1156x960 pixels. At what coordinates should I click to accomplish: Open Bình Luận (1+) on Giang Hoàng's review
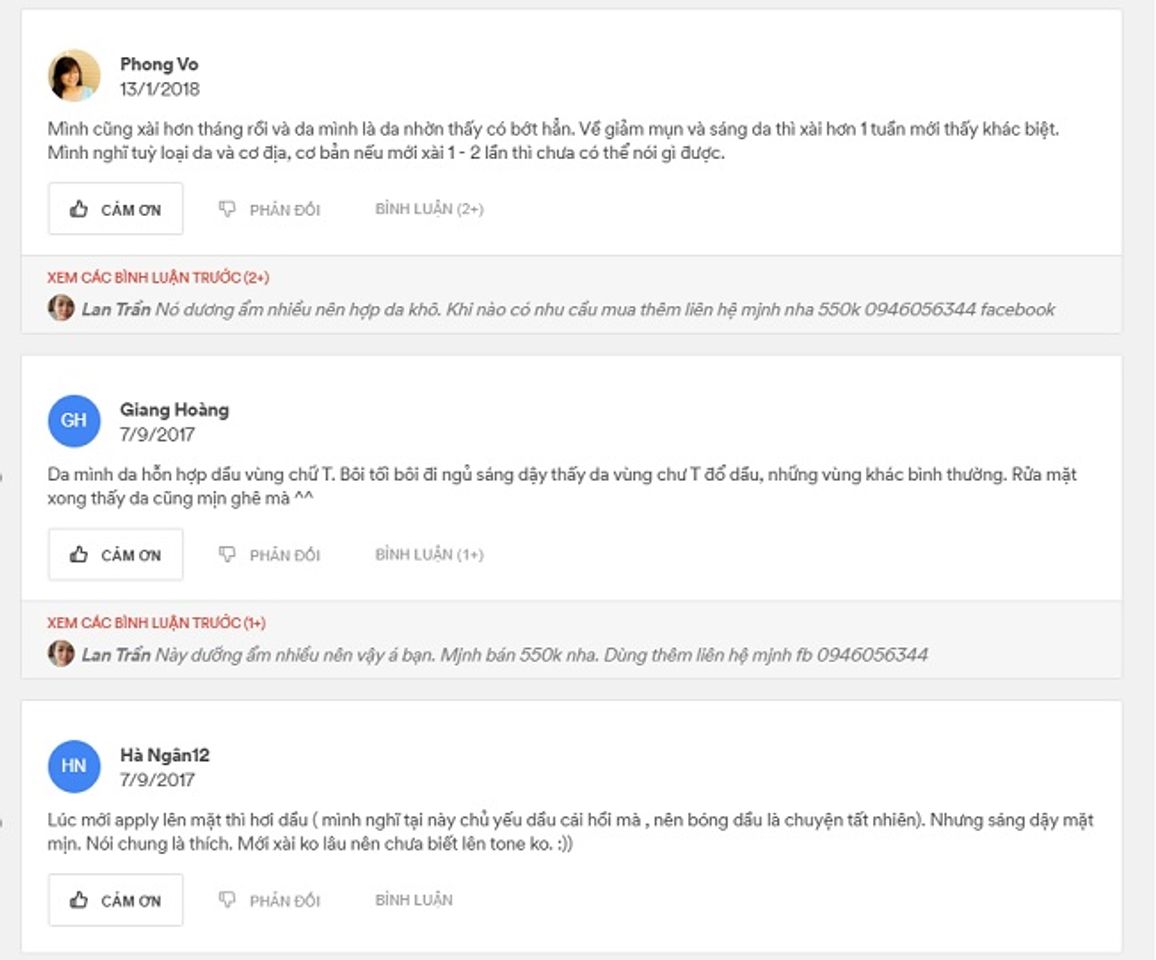pos(429,554)
